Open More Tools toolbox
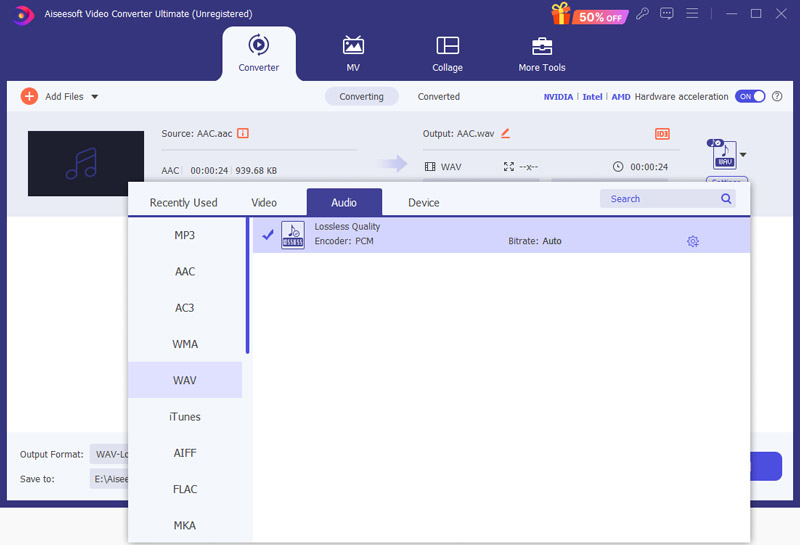The image size is (800, 545). pyautogui.click(x=541, y=46)
